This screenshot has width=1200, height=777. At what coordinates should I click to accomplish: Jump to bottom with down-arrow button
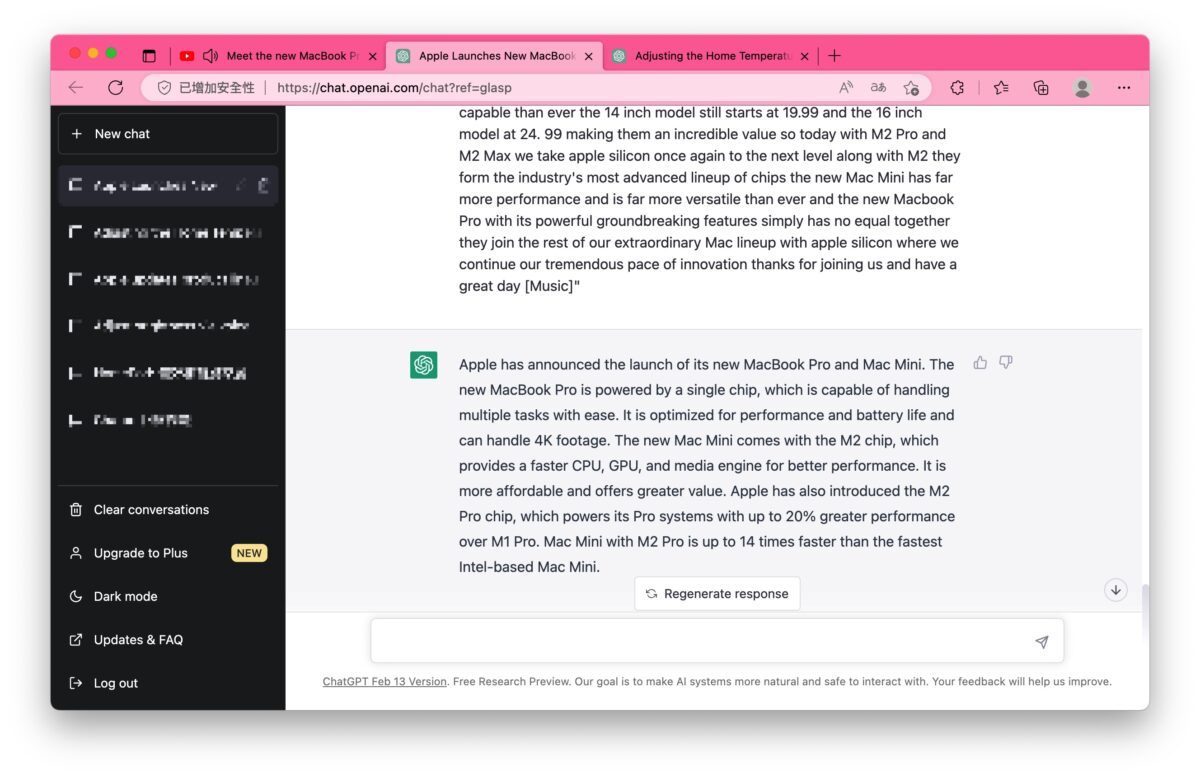[x=1116, y=590]
